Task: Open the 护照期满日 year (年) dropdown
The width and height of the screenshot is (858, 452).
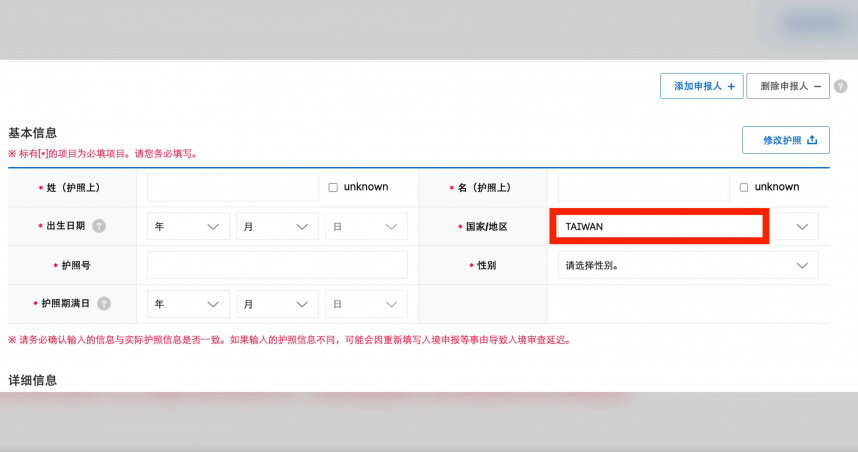Action: pos(188,304)
